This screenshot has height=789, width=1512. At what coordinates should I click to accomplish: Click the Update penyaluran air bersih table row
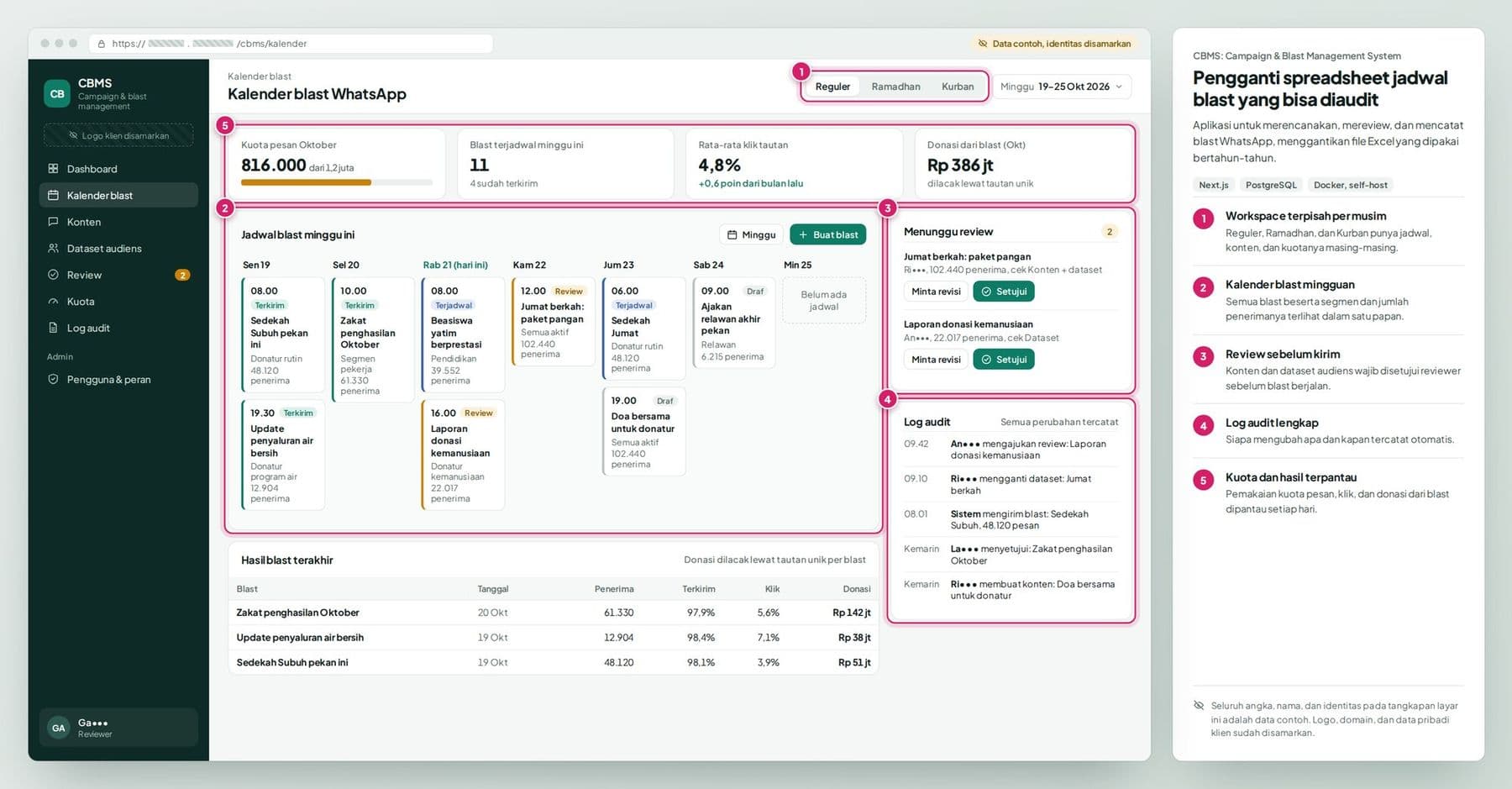[x=554, y=638]
